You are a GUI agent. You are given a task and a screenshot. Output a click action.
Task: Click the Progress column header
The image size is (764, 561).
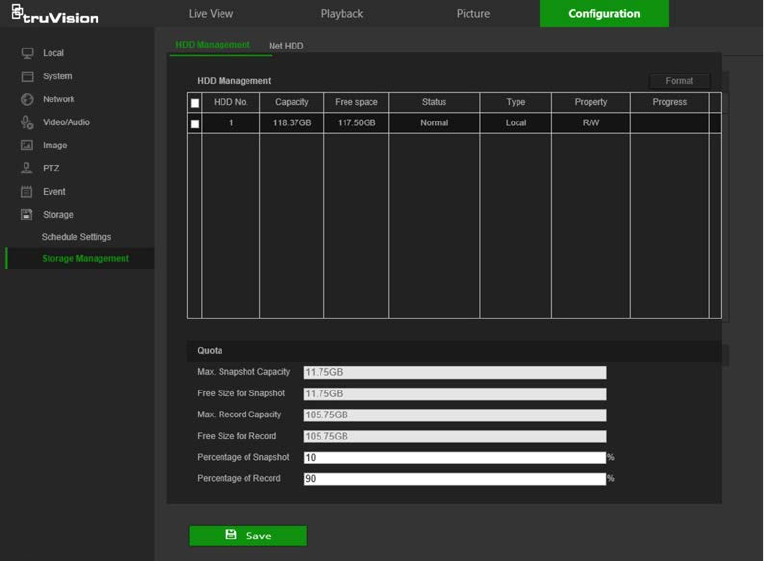(669, 102)
